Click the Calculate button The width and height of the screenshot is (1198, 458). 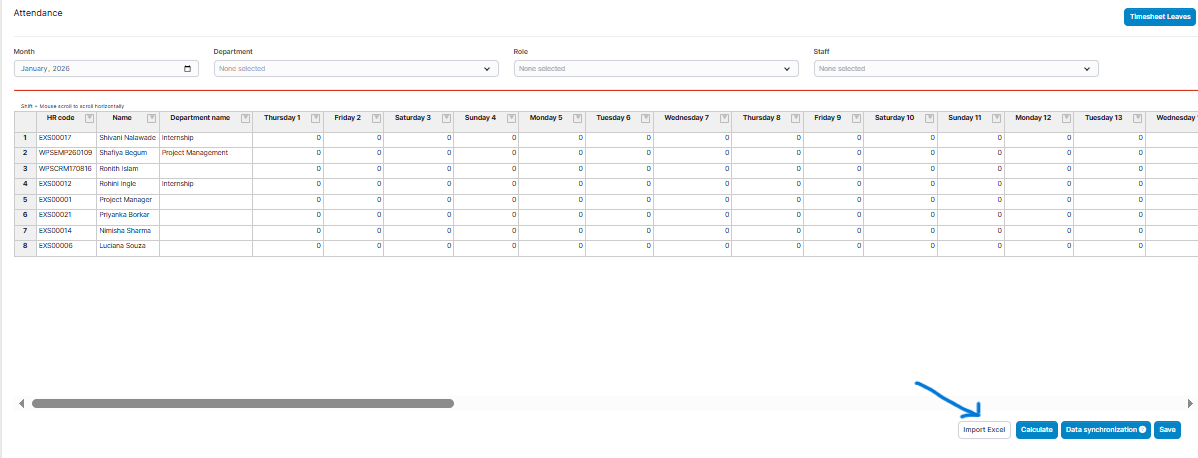pos(1036,430)
